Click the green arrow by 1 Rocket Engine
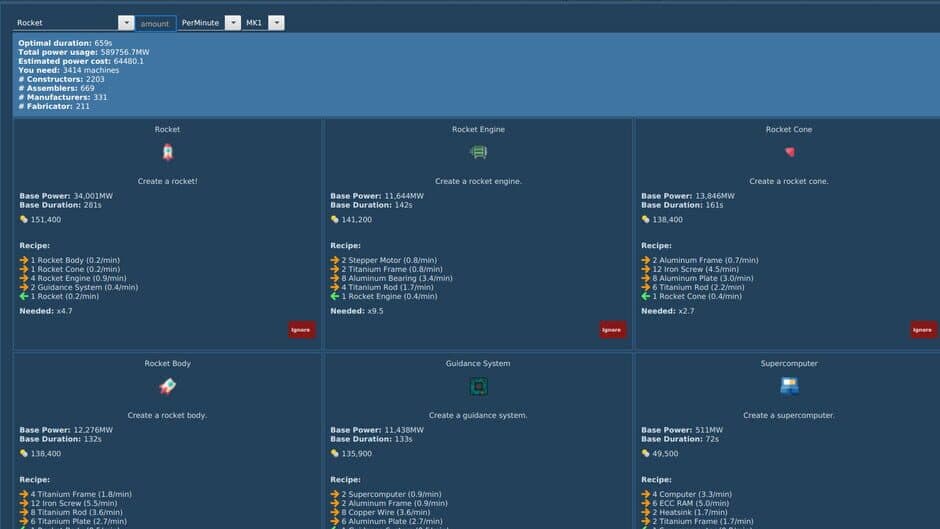This screenshot has height=529, width=940. pyautogui.click(x=335, y=296)
